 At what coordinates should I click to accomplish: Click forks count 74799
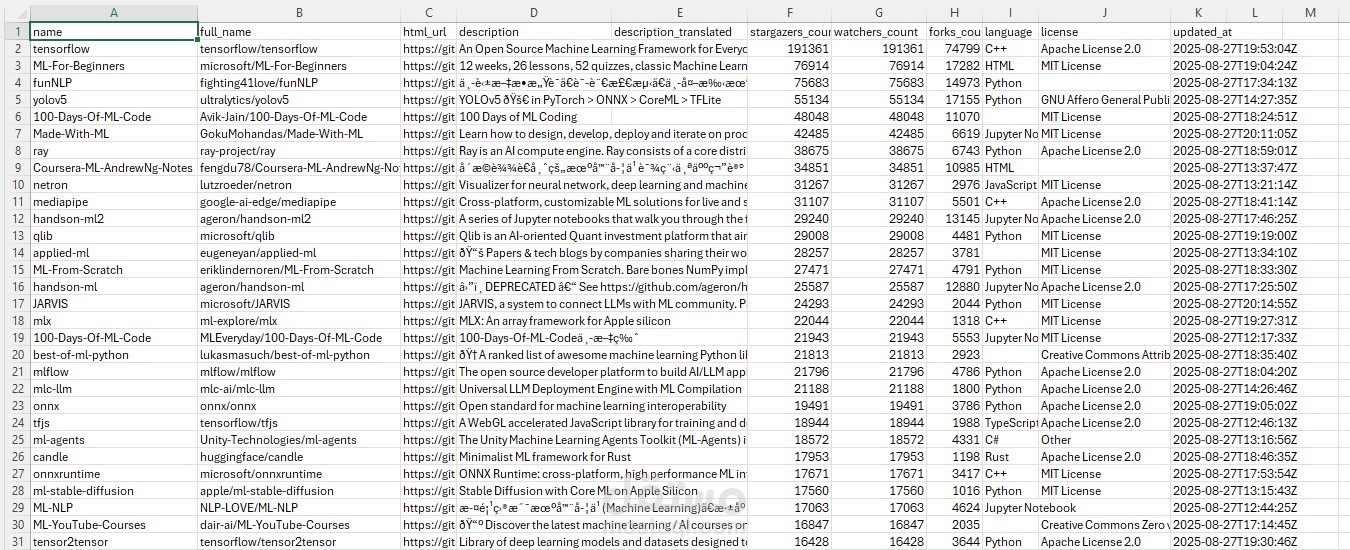coord(954,49)
